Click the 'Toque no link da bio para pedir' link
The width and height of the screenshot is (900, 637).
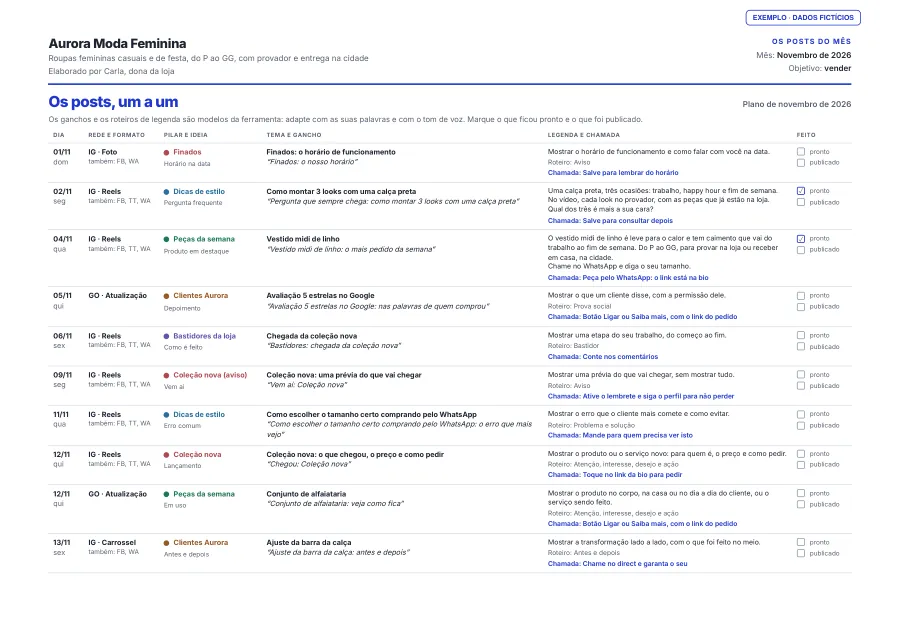pyautogui.click(x=615, y=475)
